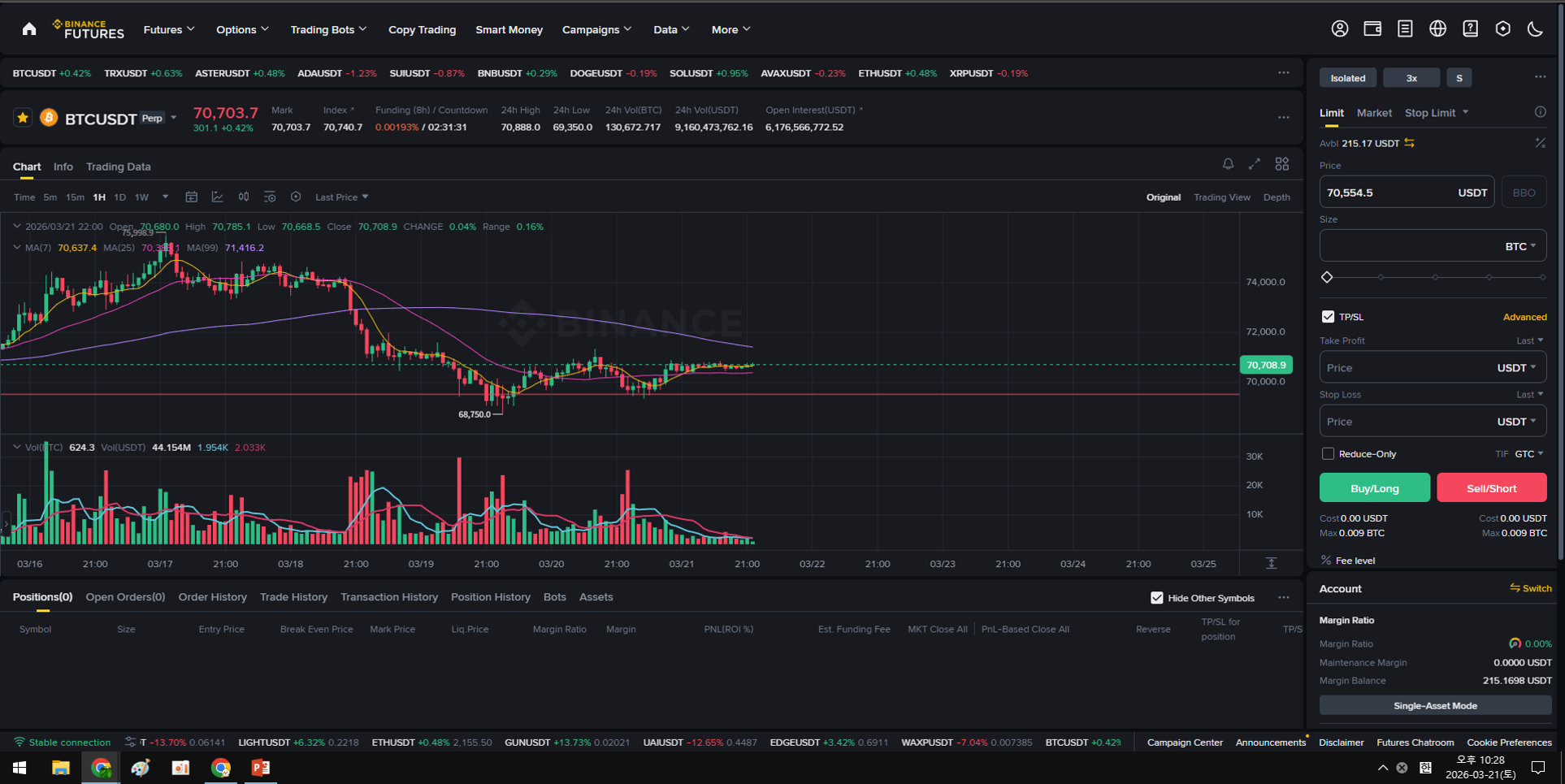The height and width of the screenshot is (784, 1565).
Task: Open positions panel three-dot menu
Action: (1283, 598)
